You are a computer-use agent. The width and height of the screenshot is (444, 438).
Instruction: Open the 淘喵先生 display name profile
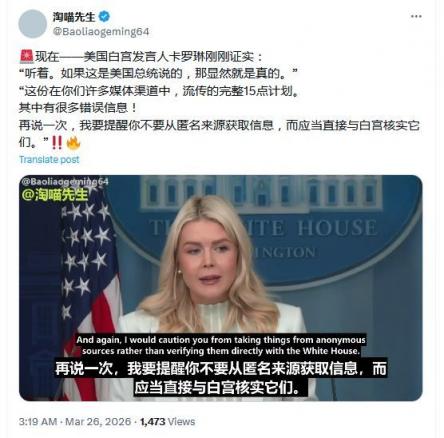[74, 16]
